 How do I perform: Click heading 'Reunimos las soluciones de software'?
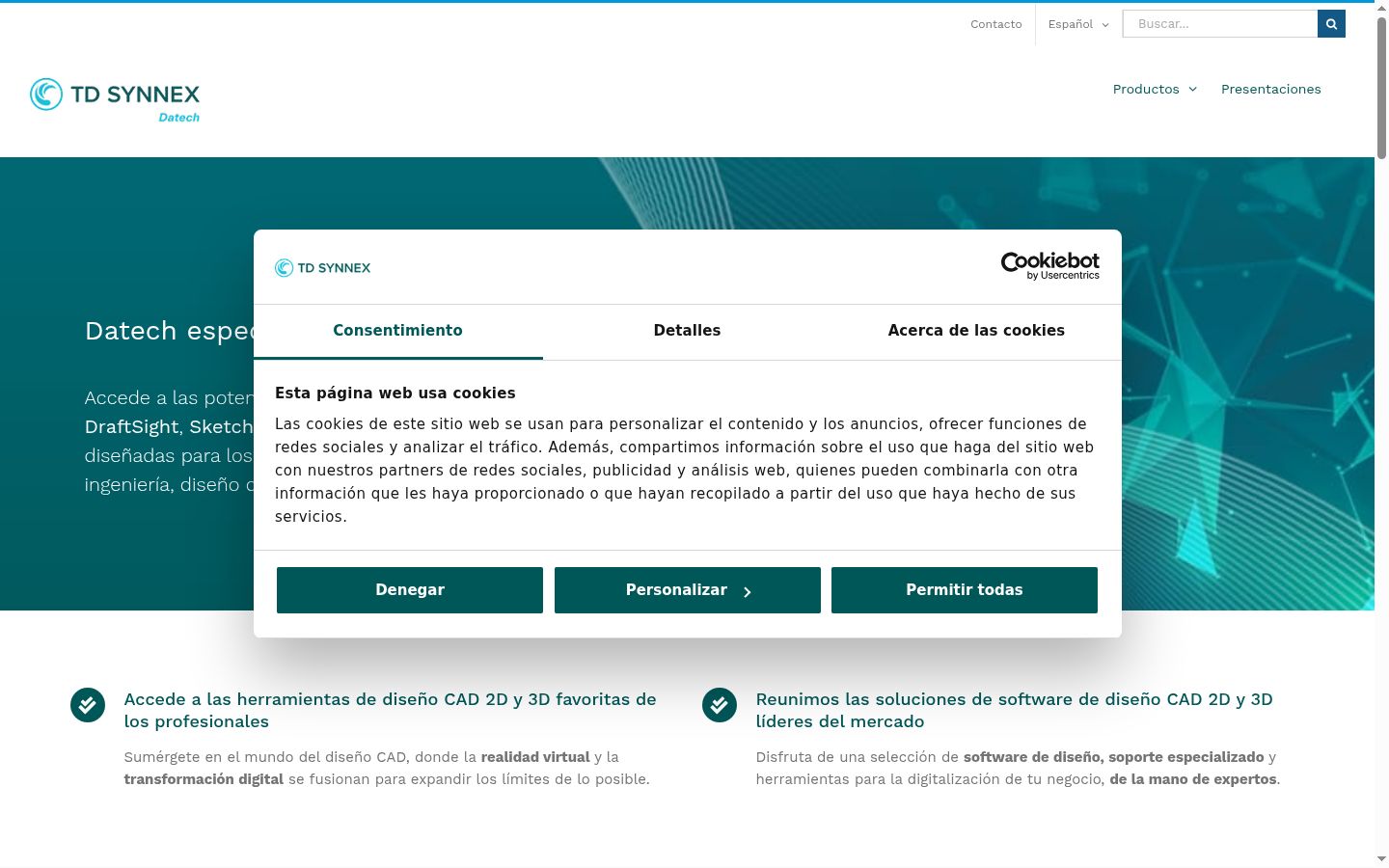pyautogui.click(x=1015, y=711)
